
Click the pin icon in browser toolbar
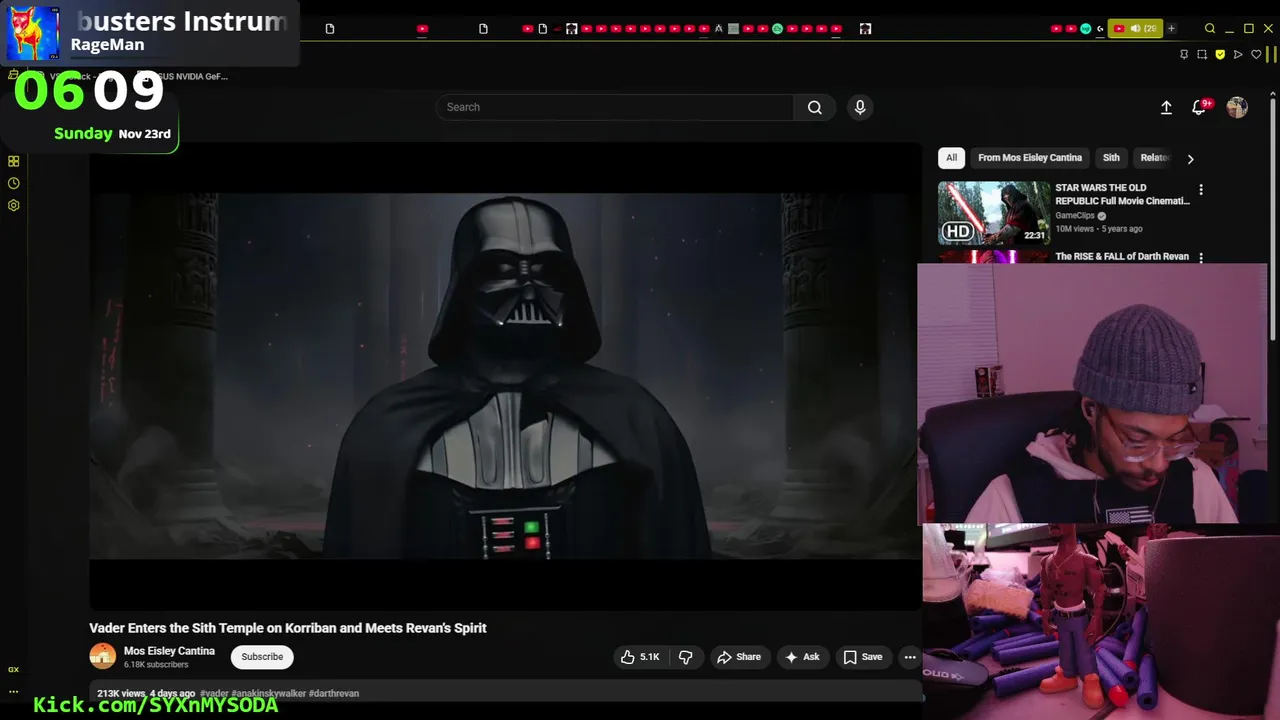point(1184,54)
